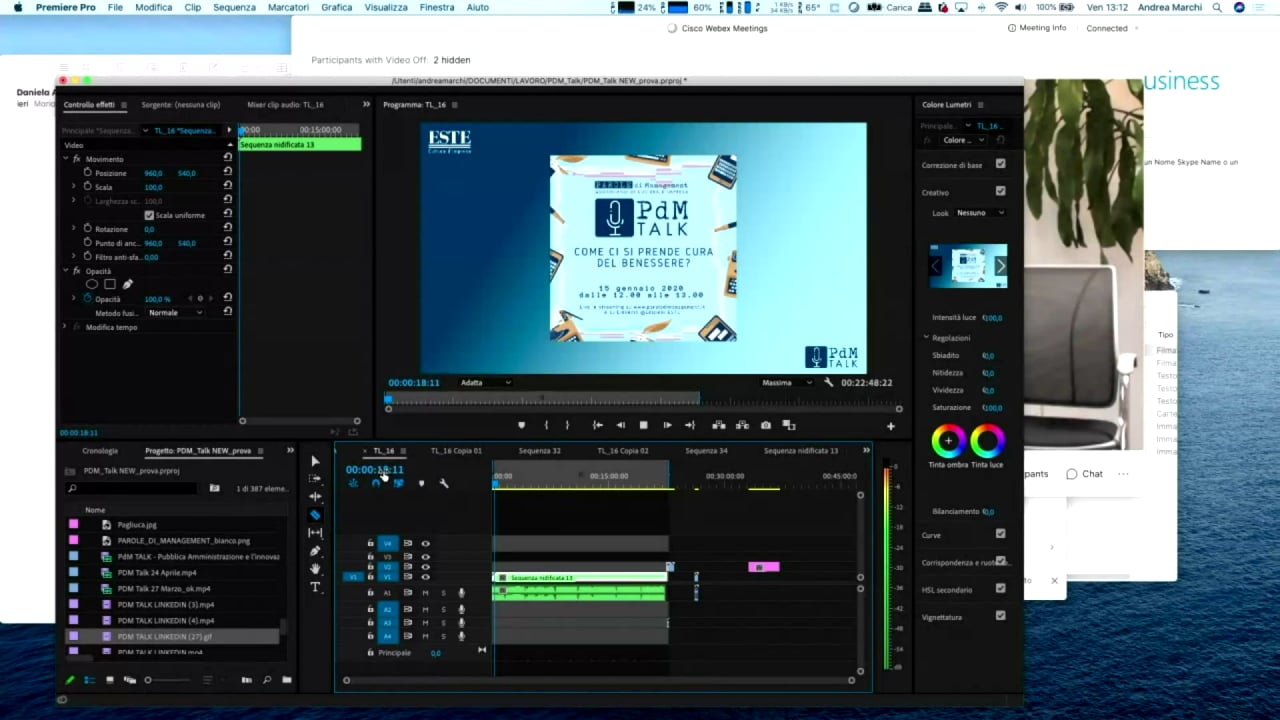The width and height of the screenshot is (1280, 720).
Task: Switch to Sequenza 32 timeline tab
Action: (540, 450)
